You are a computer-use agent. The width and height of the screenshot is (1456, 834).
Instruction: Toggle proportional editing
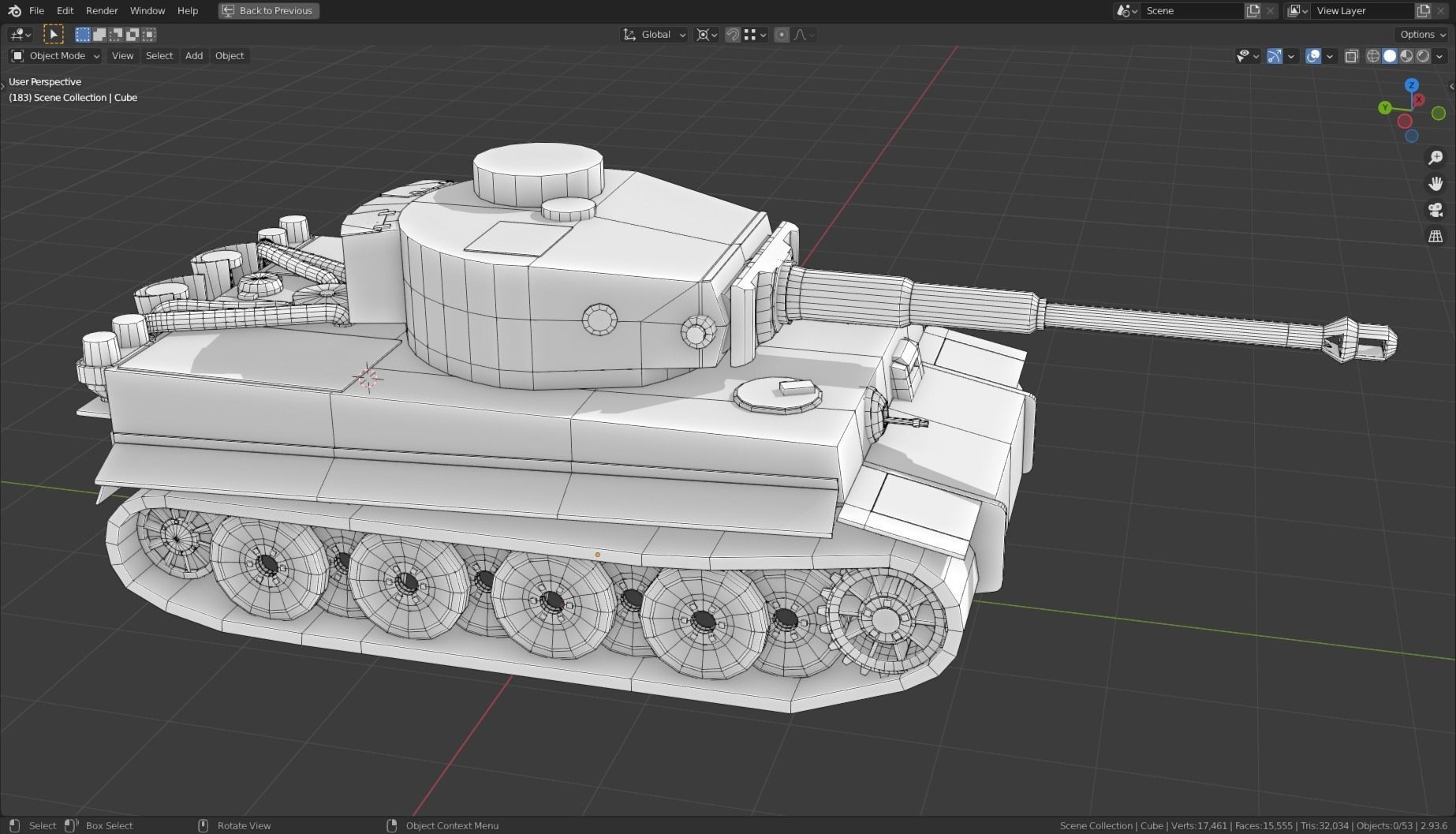(x=782, y=34)
